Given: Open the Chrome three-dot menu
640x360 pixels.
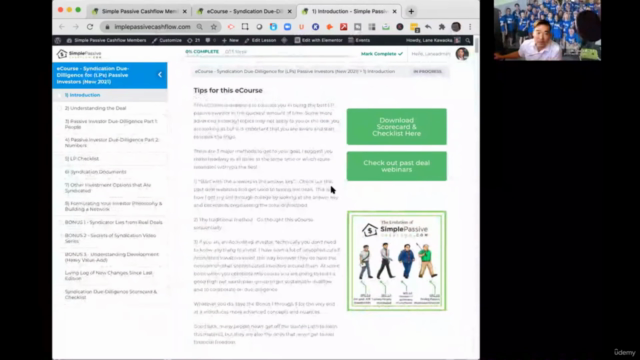Looking at the screenshot, I should tap(470, 27).
